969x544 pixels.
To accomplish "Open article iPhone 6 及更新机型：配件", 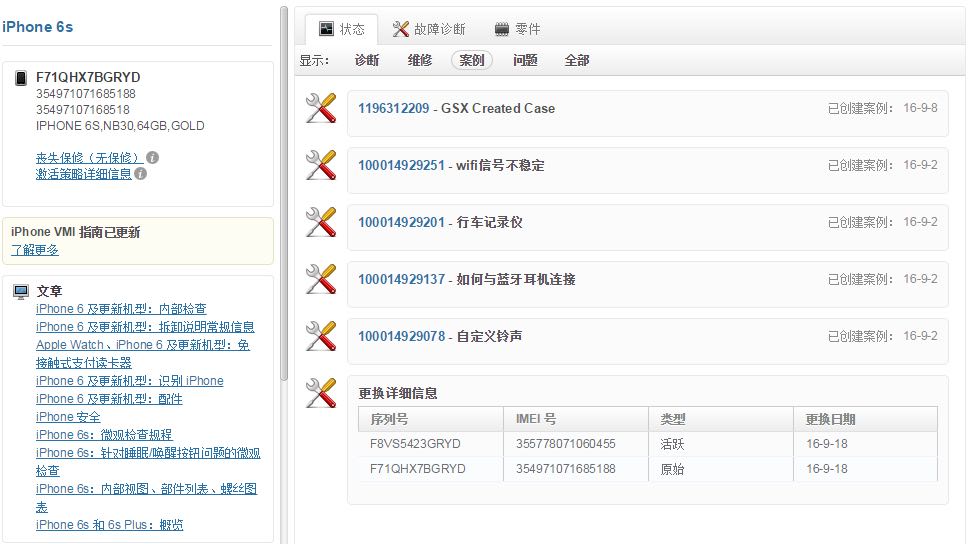I will 109,399.
